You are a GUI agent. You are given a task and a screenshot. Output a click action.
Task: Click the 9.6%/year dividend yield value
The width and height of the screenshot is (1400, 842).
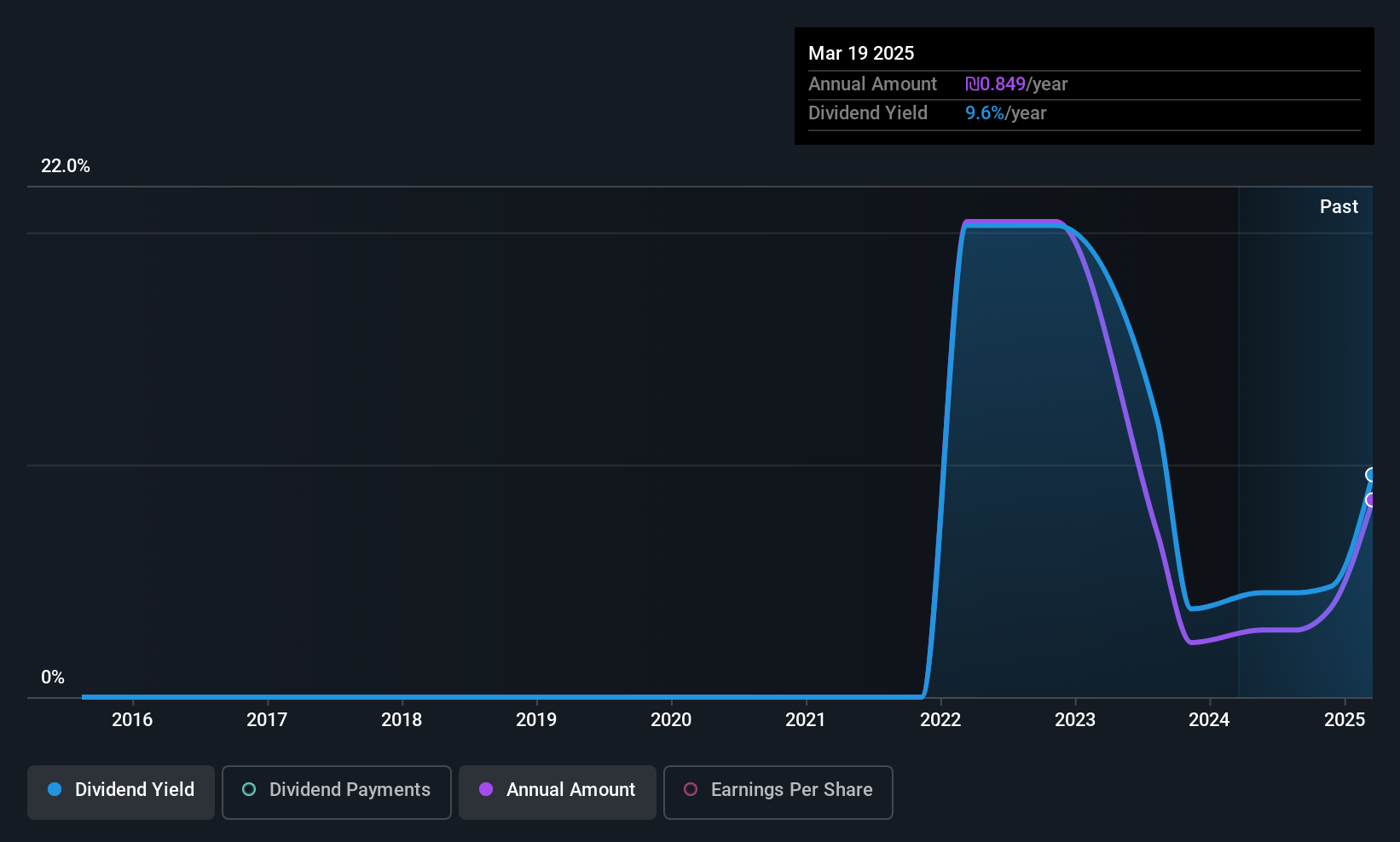(x=1006, y=113)
